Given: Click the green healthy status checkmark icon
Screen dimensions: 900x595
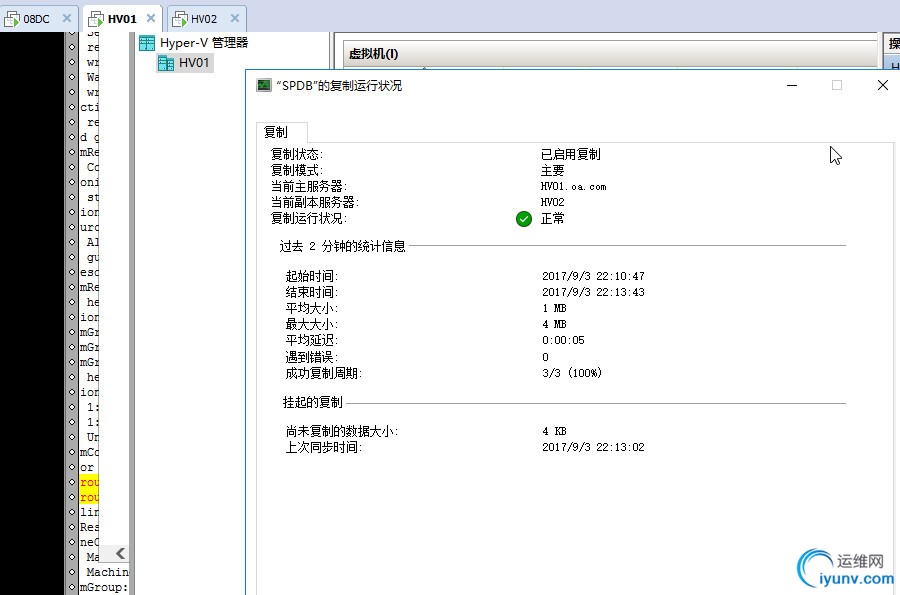Looking at the screenshot, I should point(524,219).
